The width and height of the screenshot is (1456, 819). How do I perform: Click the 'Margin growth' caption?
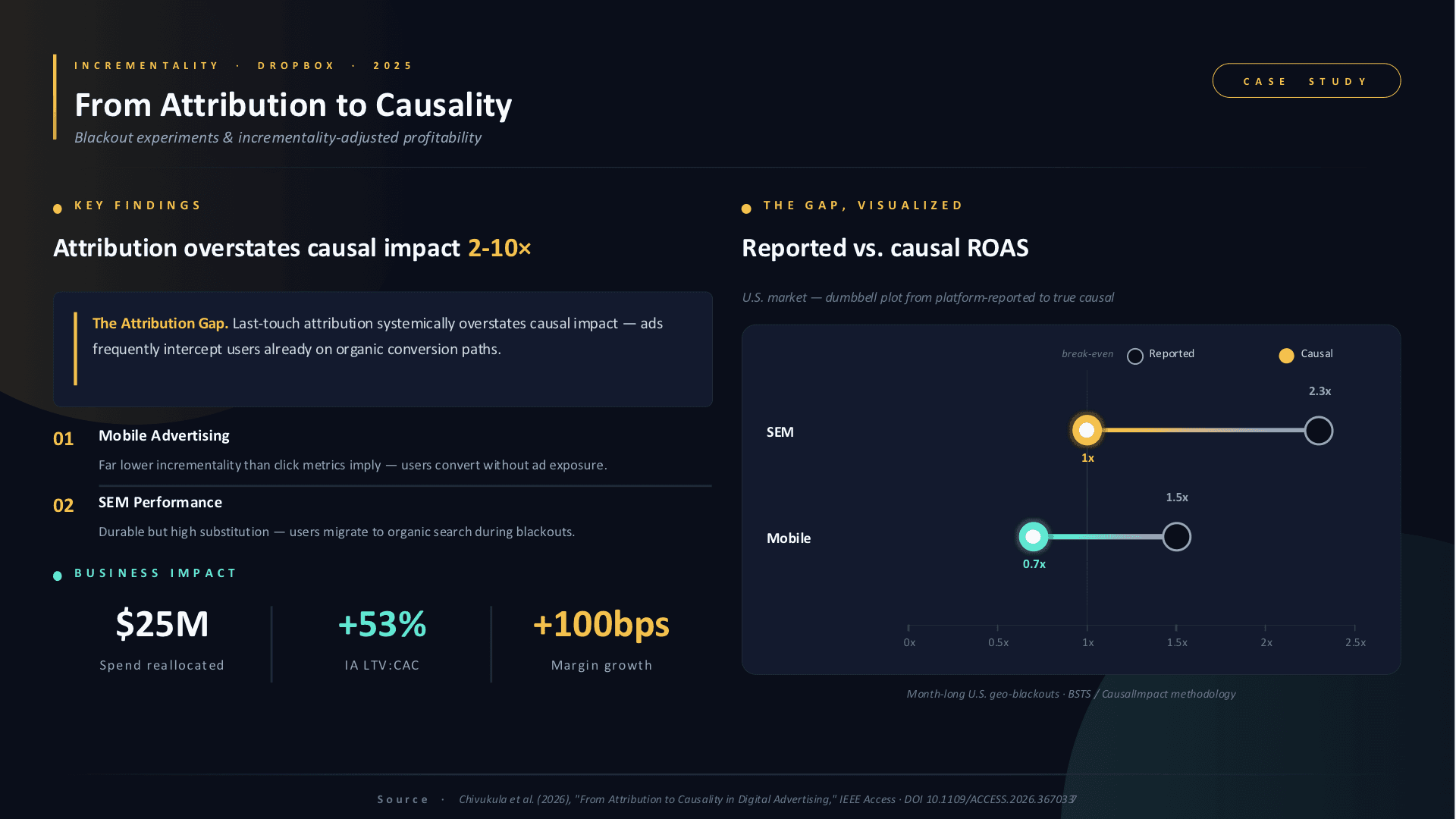(601, 665)
